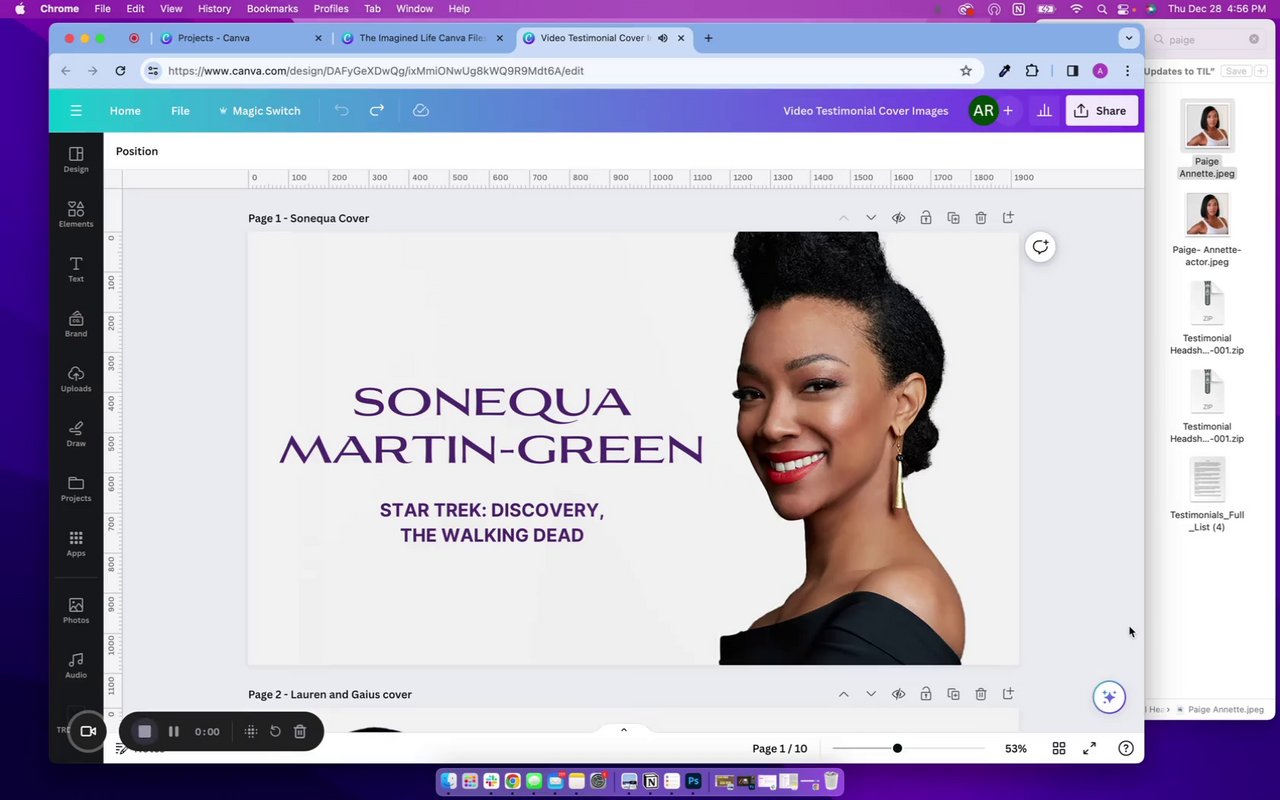The image size is (1280, 800).
Task: Move Page 2 up with chevron
Action: (x=843, y=694)
